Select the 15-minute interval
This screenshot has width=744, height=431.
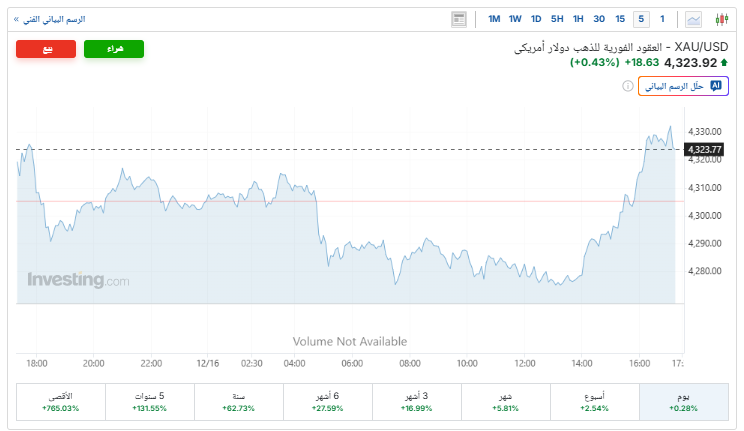pos(620,19)
